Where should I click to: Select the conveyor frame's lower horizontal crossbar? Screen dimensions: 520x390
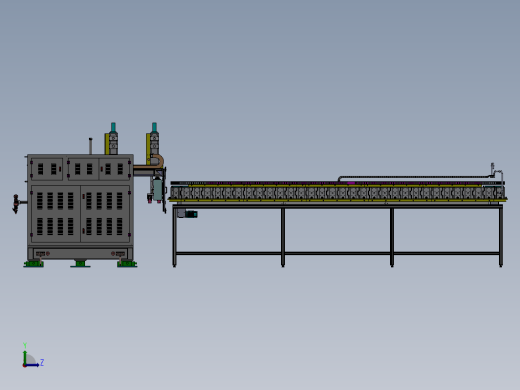337,253
